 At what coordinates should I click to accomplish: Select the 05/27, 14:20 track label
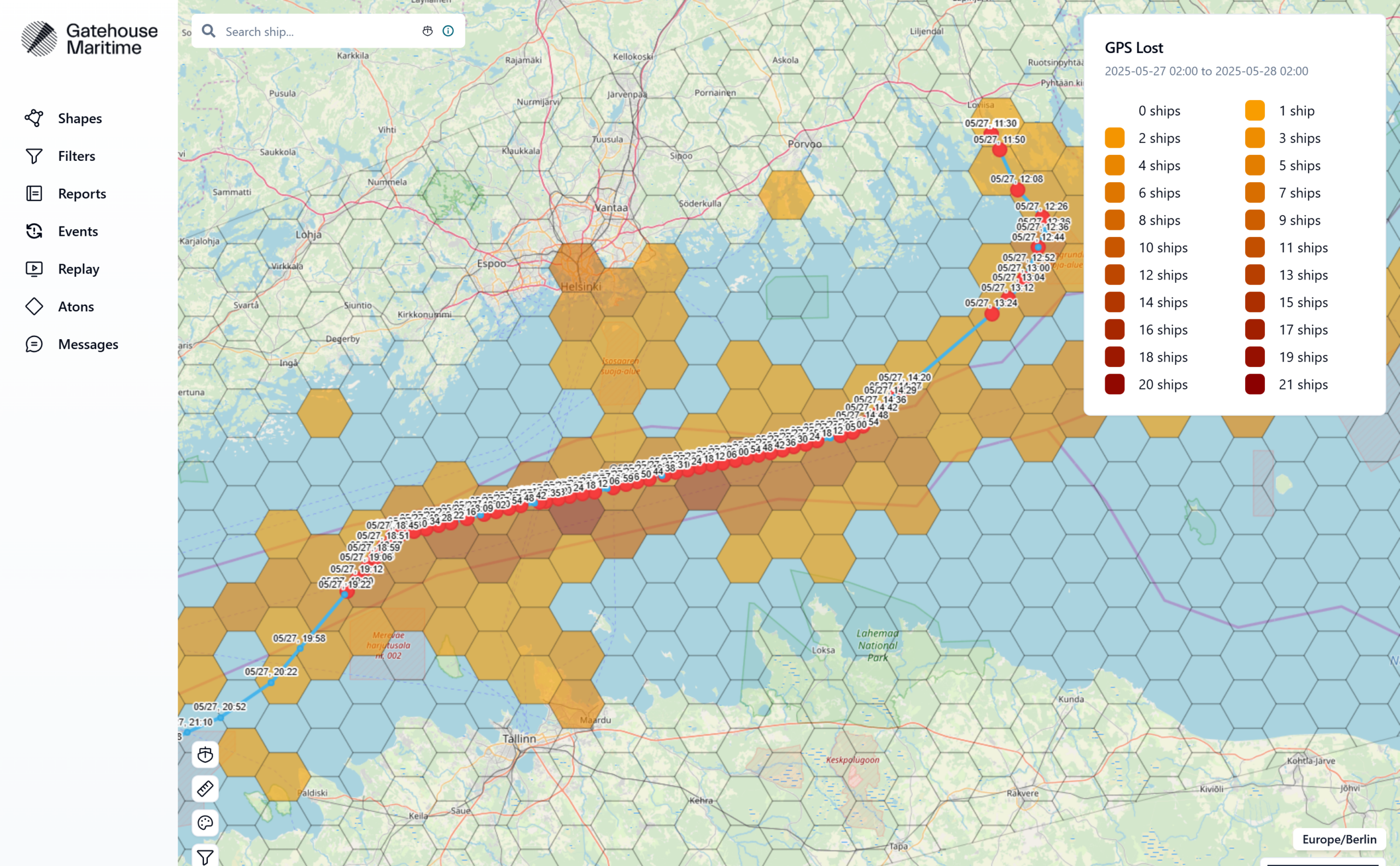pyautogui.click(x=905, y=377)
